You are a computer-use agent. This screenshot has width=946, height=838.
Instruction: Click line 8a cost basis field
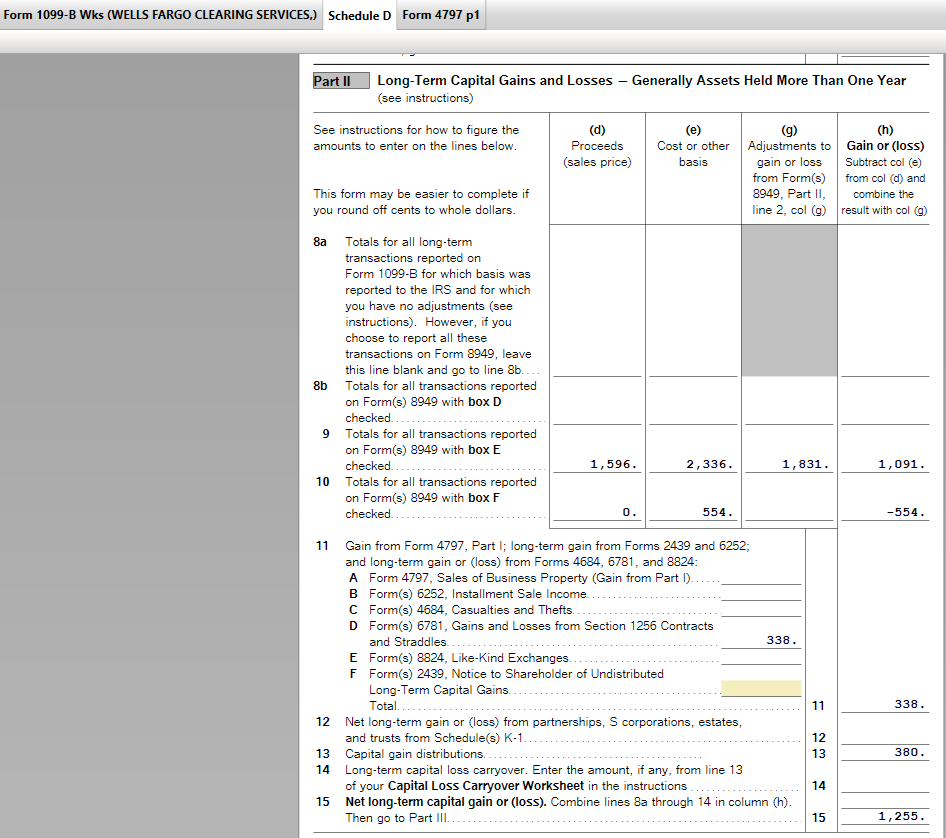point(693,369)
